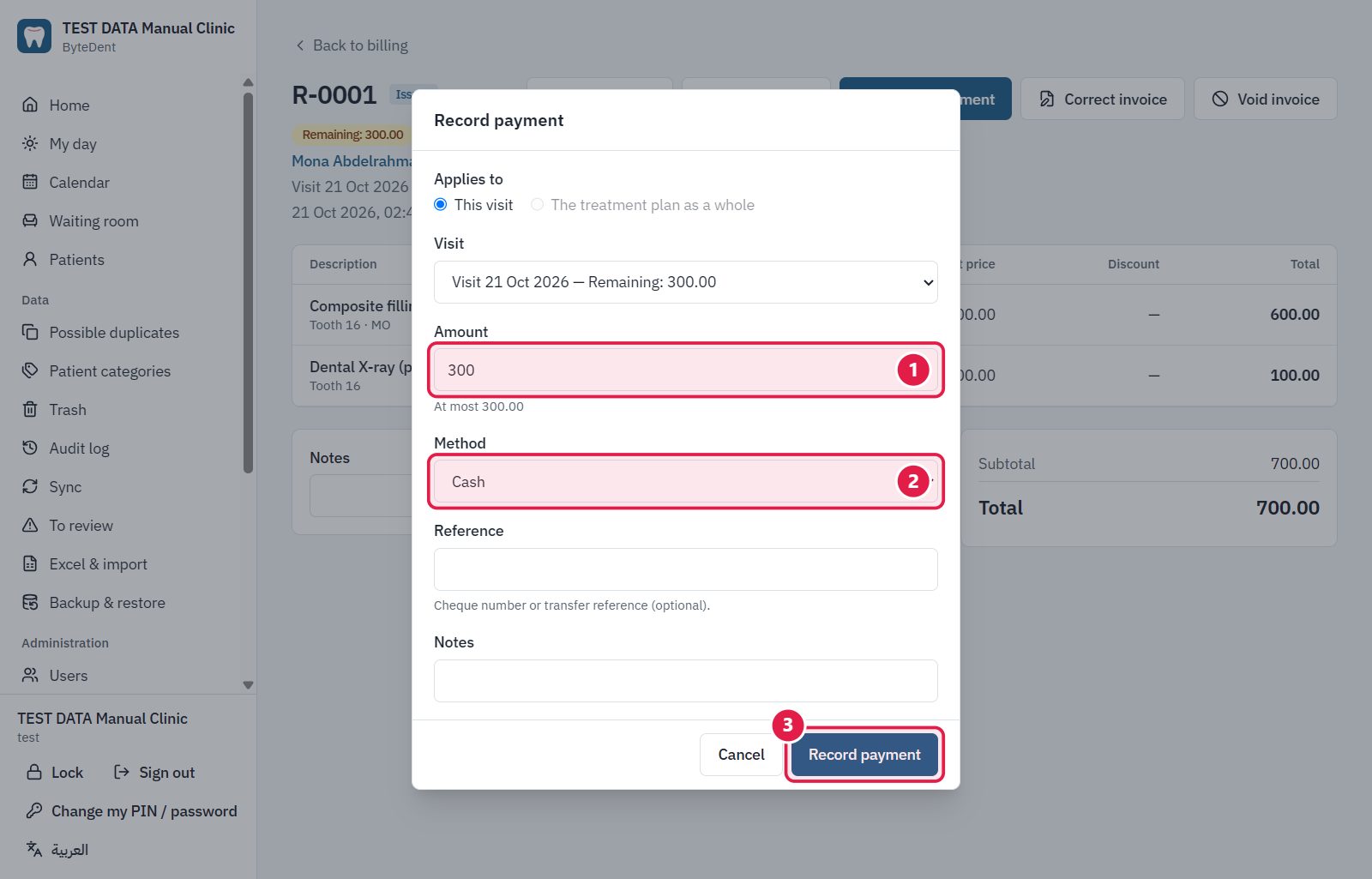Switch language via Arabic translate icon

tap(34, 849)
